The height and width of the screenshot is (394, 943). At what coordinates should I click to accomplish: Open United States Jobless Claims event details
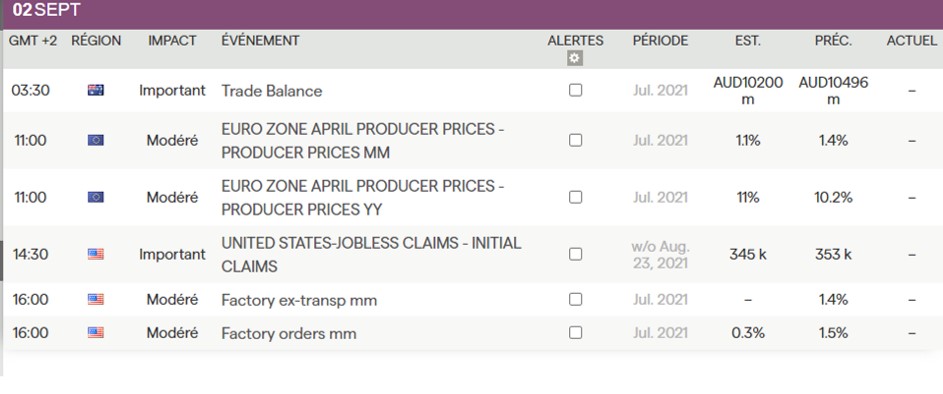pos(371,254)
